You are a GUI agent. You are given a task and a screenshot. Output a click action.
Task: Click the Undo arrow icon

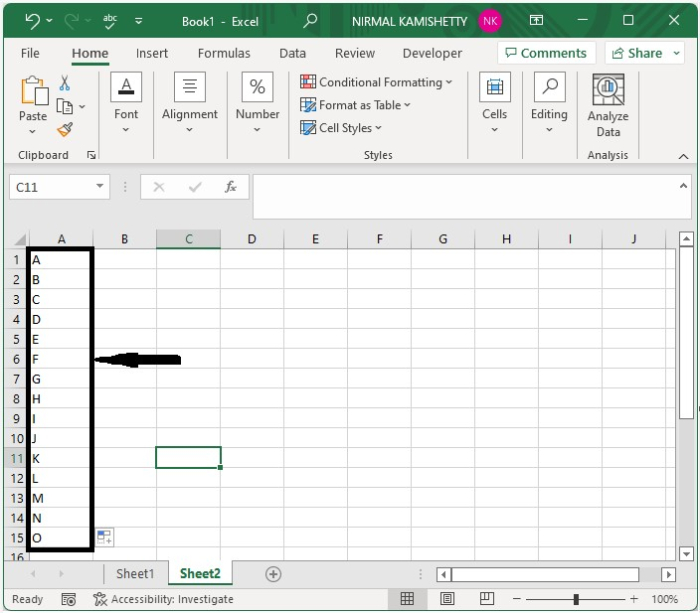32,20
